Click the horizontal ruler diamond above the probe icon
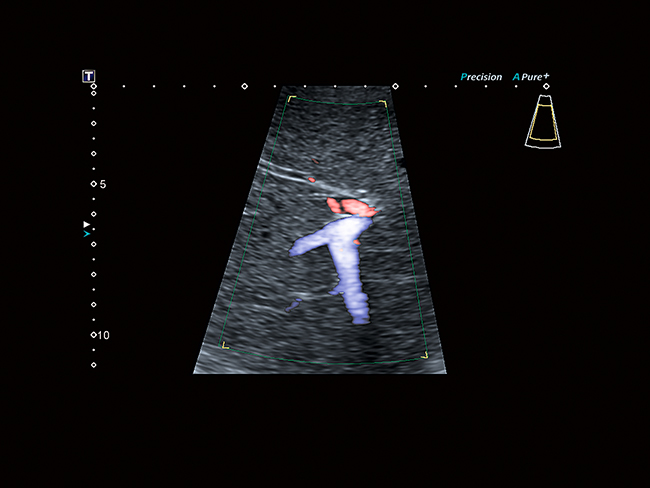650x488 pixels. tap(545, 86)
